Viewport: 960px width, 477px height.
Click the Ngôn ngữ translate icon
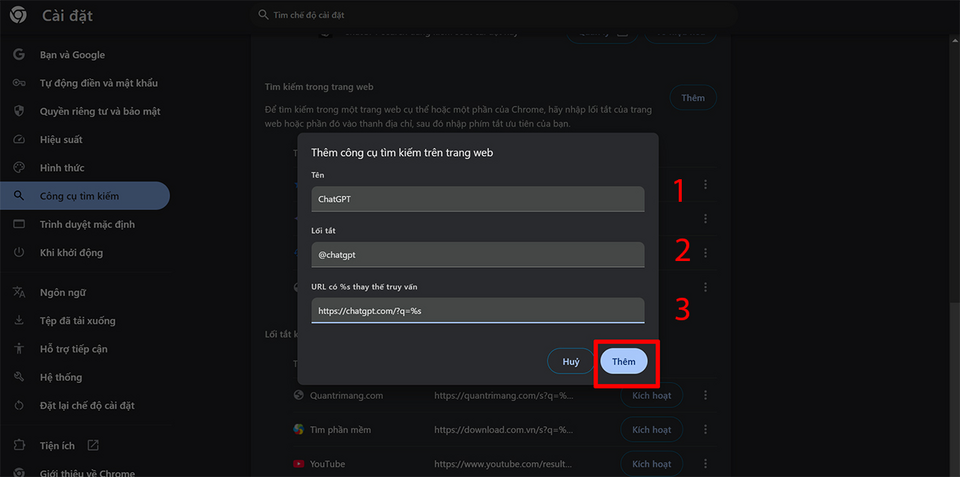pos(19,292)
